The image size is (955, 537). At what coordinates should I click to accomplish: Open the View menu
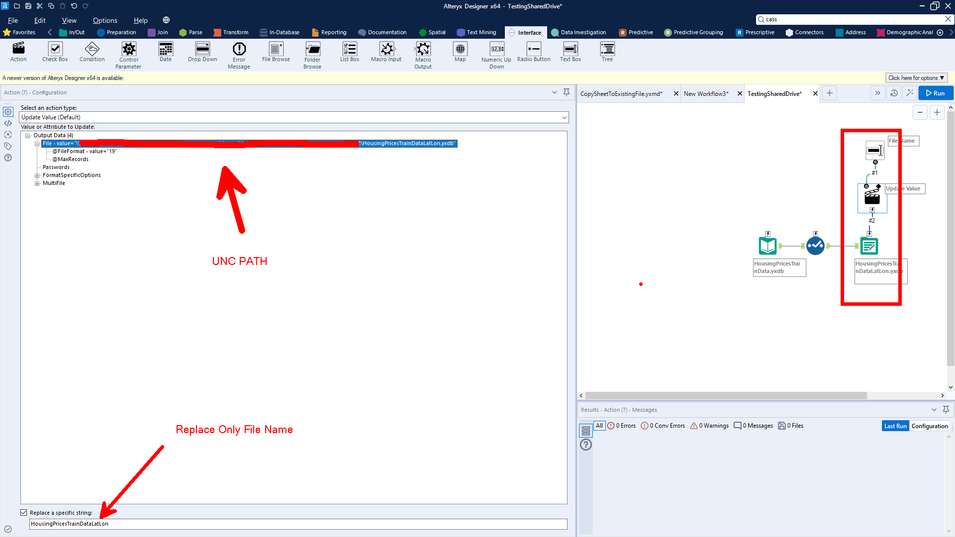(69, 20)
